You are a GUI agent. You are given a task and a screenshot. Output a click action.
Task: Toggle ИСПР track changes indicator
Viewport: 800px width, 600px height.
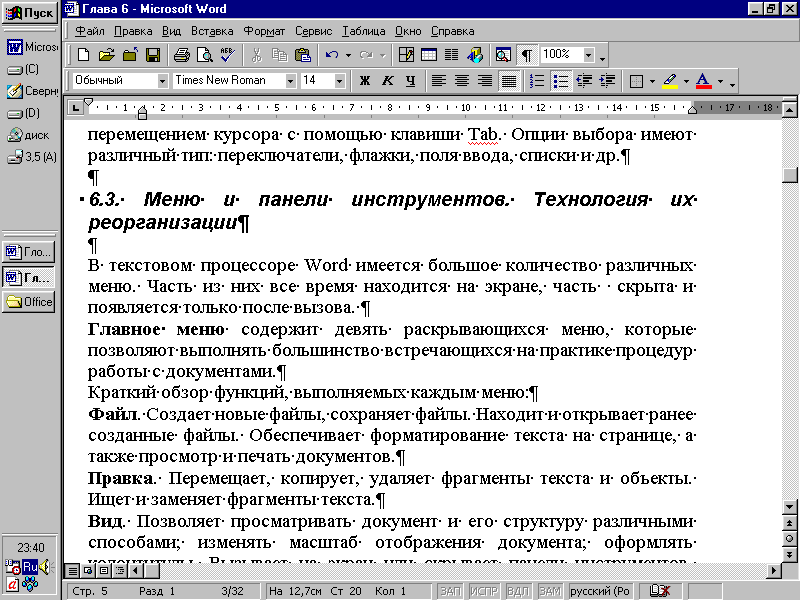[484, 591]
